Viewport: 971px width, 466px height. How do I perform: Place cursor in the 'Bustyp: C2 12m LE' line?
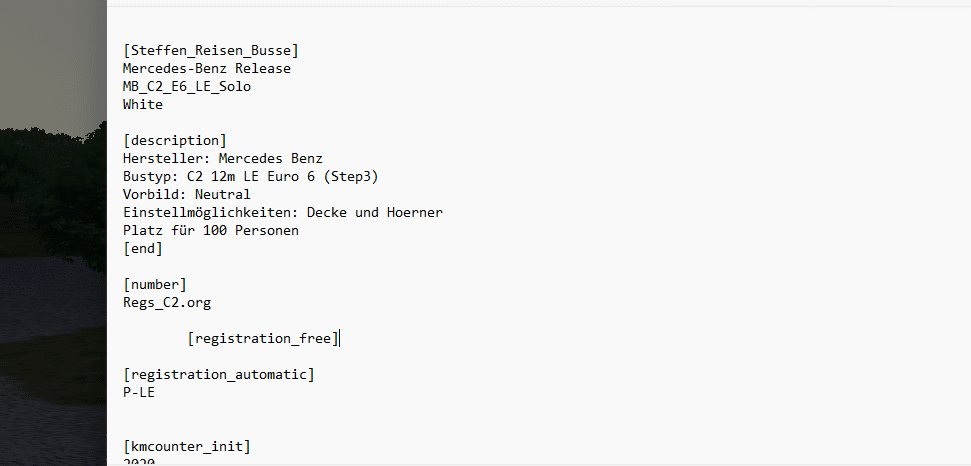(x=250, y=176)
